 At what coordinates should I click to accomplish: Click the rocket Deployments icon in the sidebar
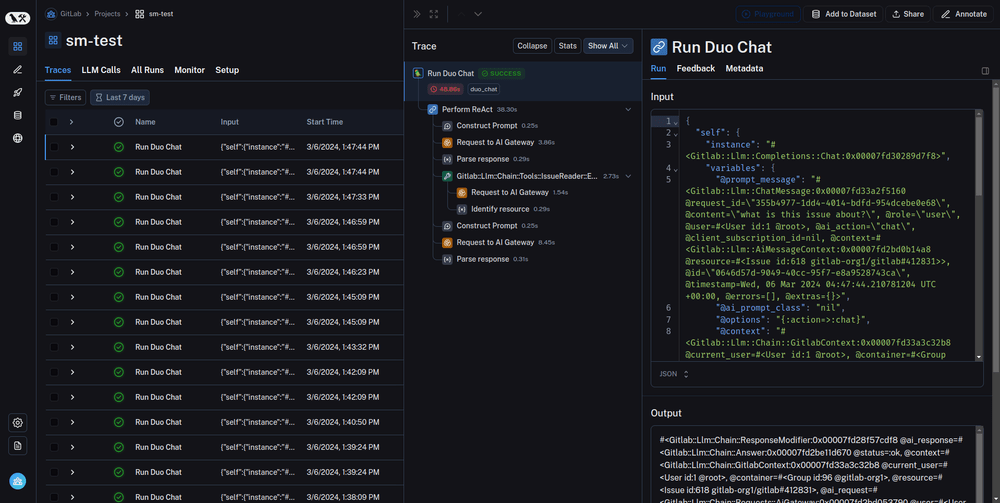18,92
